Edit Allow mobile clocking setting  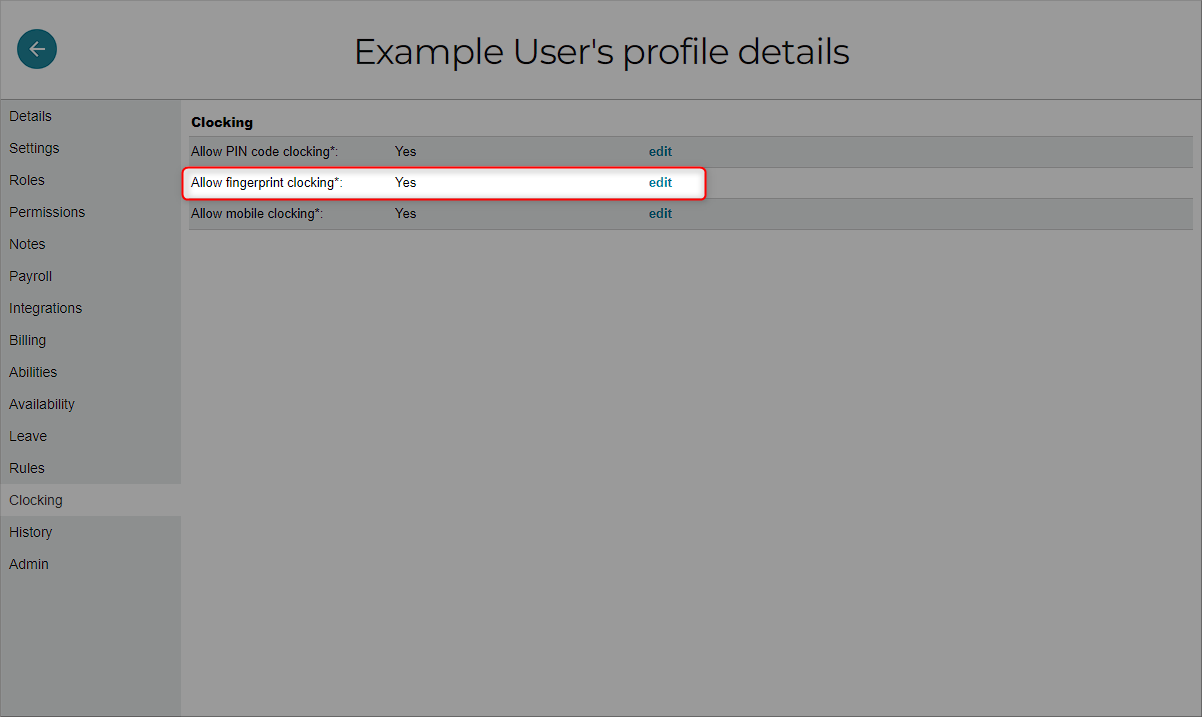tap(660, 214)
